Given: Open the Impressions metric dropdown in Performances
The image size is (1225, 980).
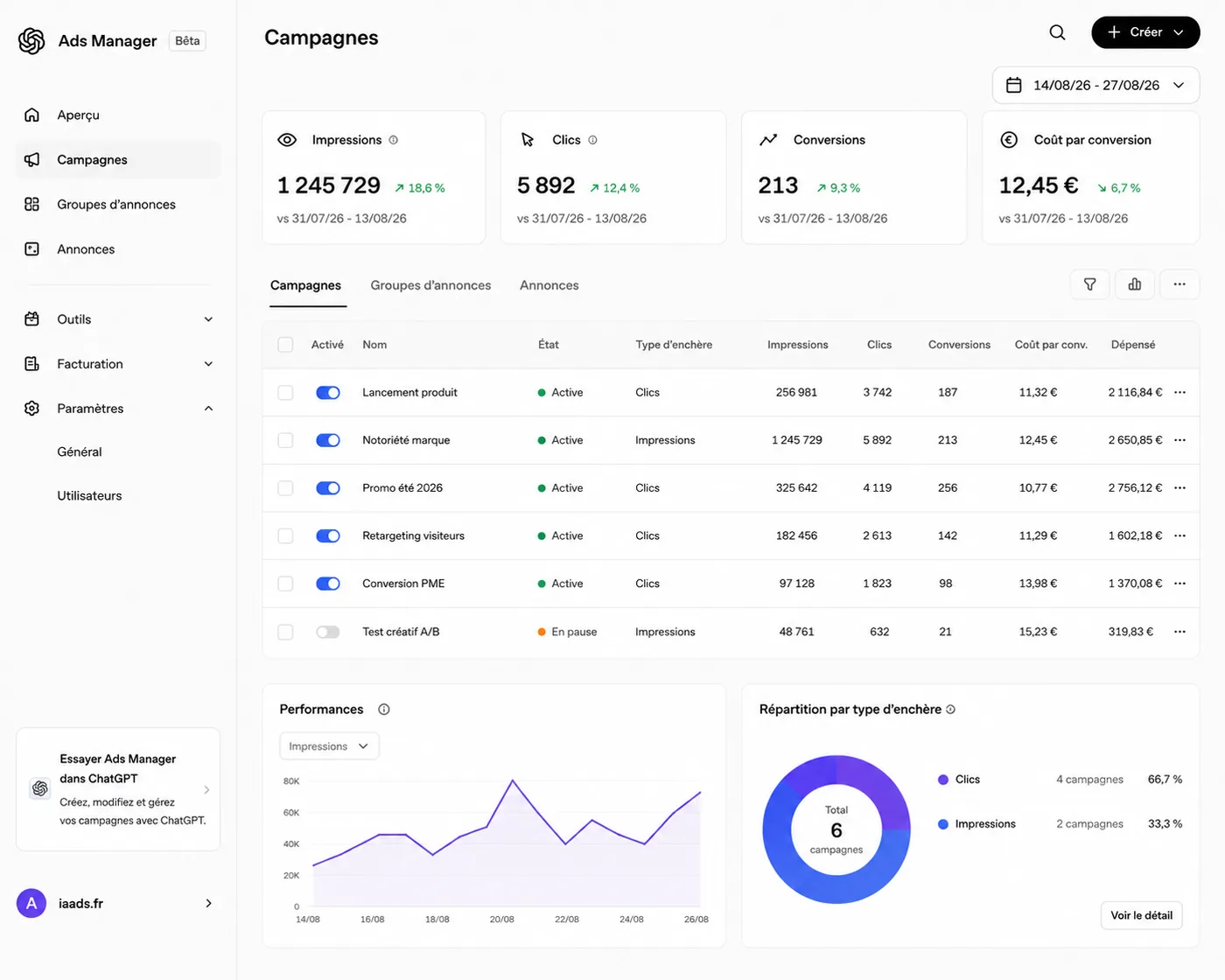Looking at the screenshot, I should pyautogui.click(x=329, y=746).
